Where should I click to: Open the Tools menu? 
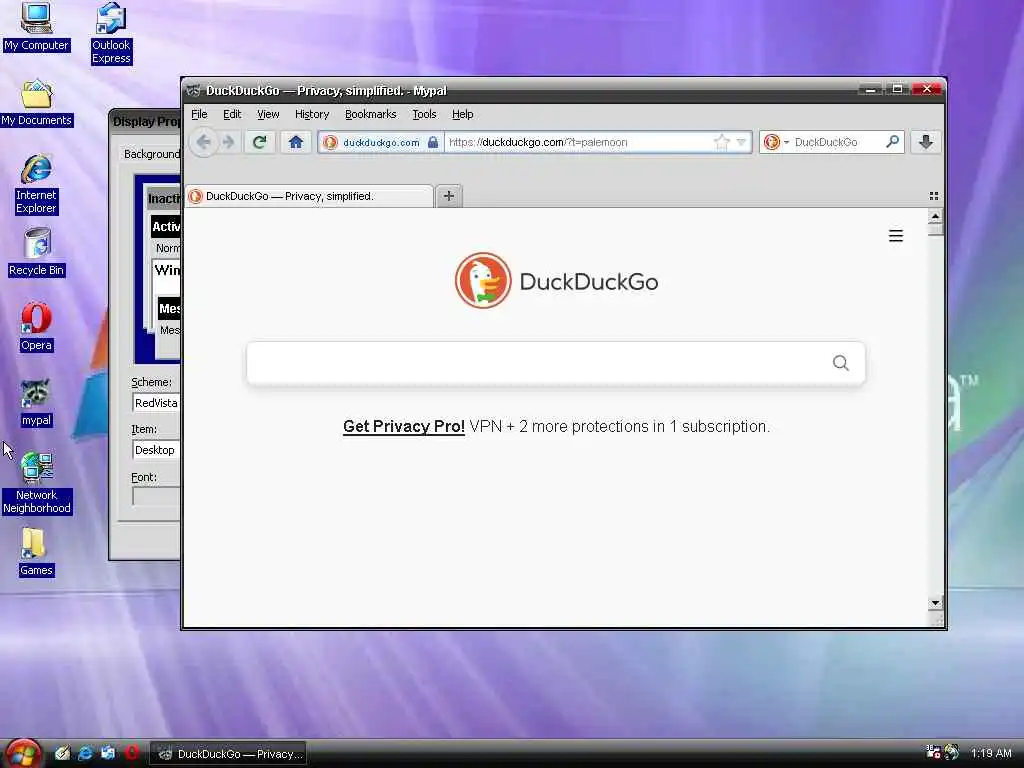click(424, 114)
